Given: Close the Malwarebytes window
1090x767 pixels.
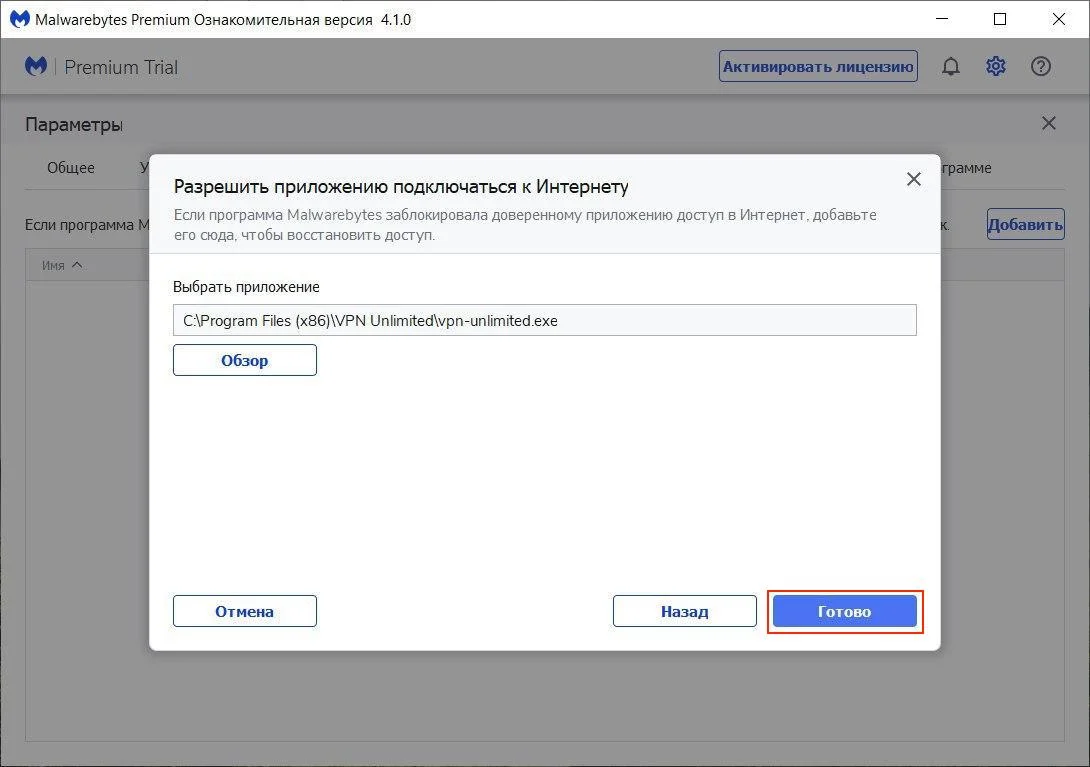Looking at the screenshot, I should [x=1057, y=19].
